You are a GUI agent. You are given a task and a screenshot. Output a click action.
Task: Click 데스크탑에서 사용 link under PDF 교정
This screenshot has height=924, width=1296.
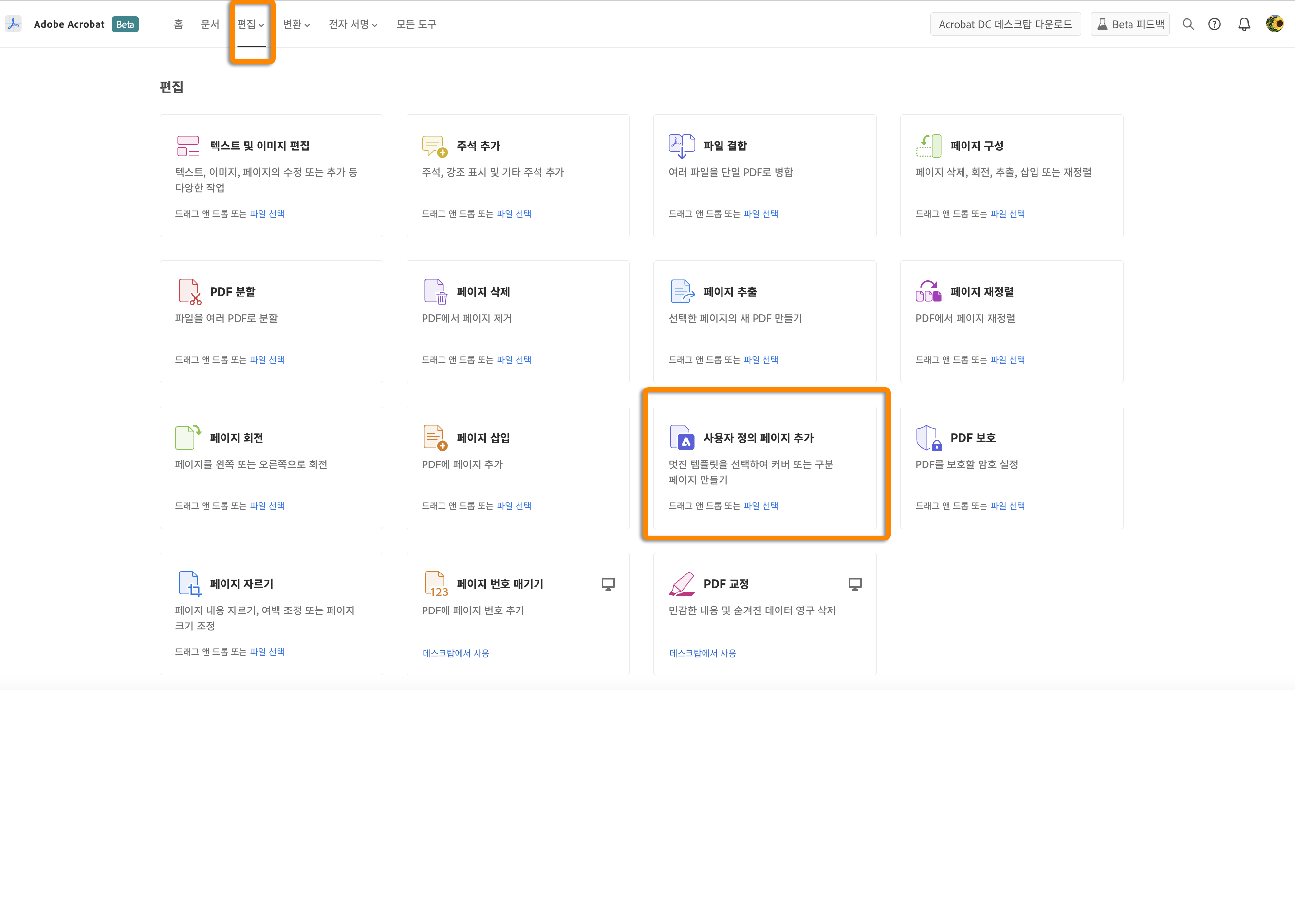coord(703,653)
